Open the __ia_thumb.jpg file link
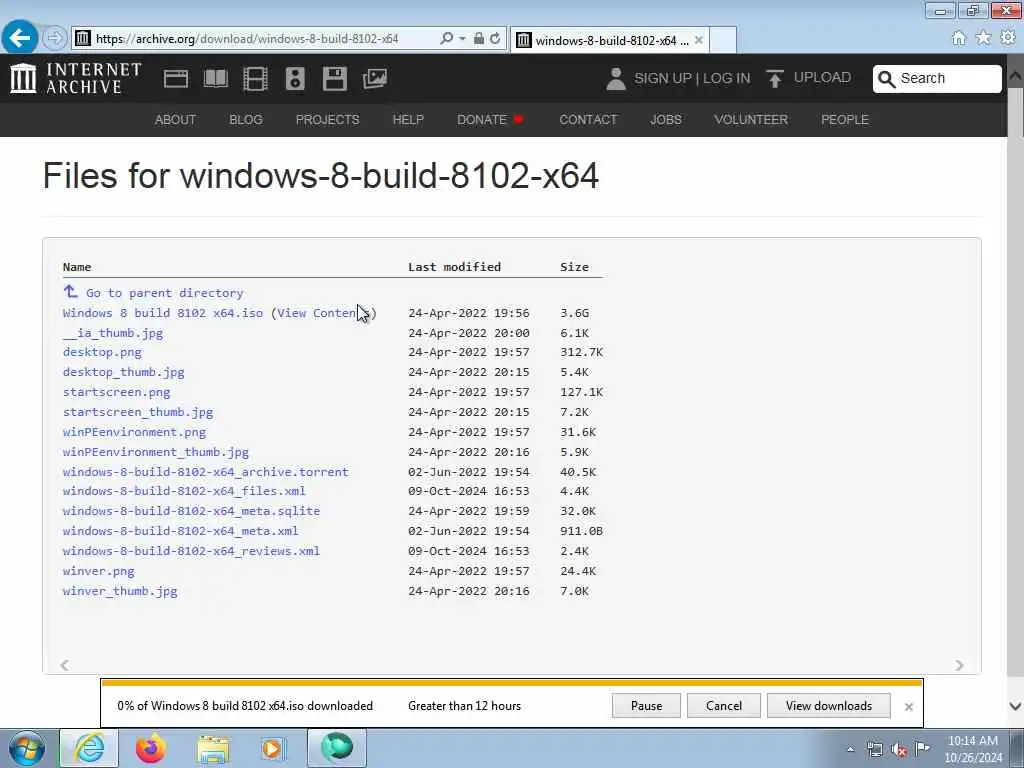1024x768 pixels. 113,333
